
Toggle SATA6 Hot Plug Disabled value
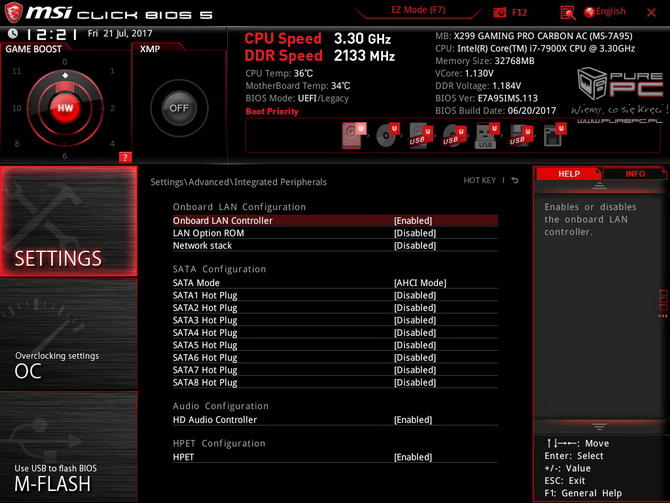(x=415, y=357)
